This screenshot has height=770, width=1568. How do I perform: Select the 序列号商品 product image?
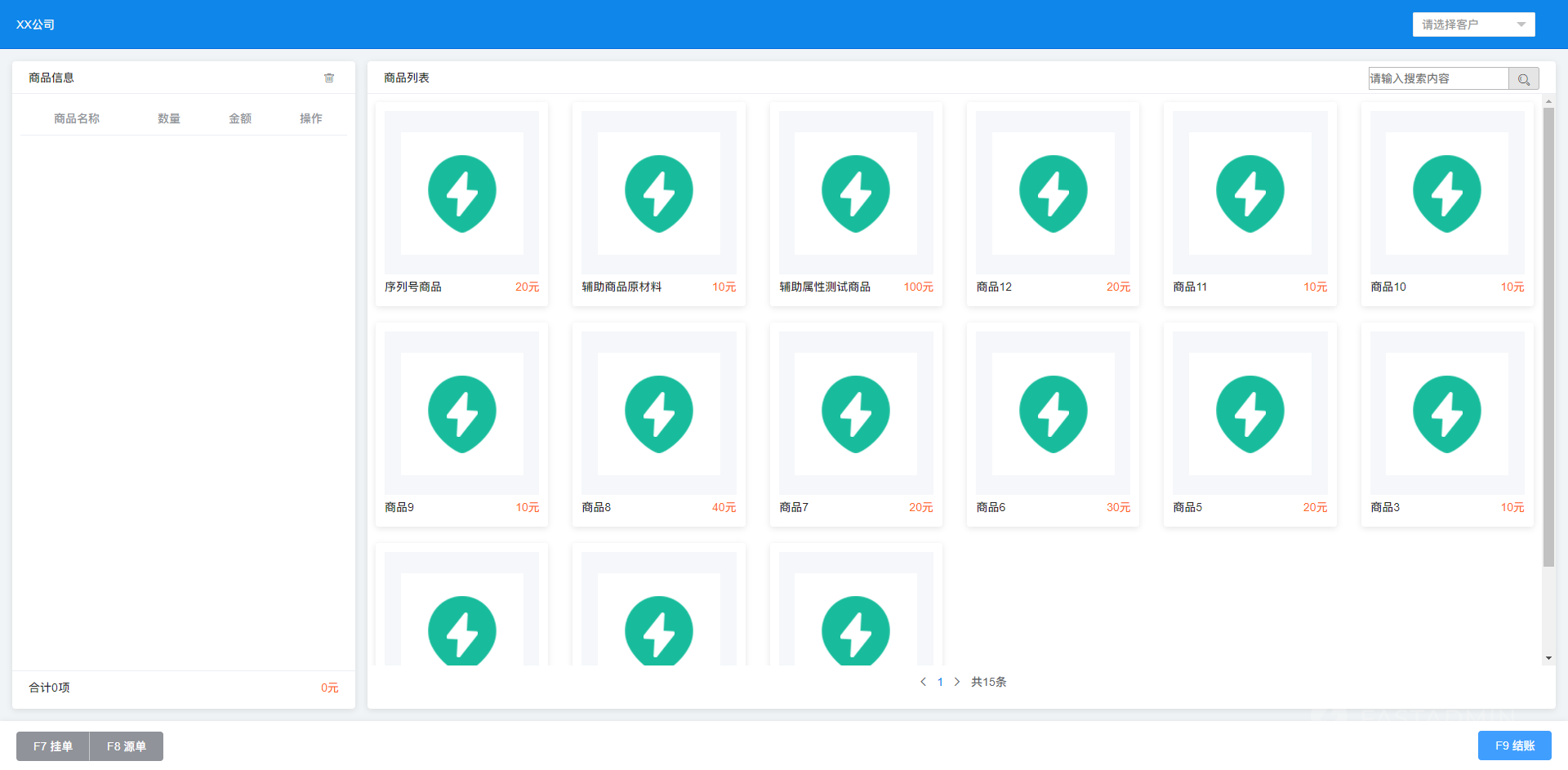pyautogui.click(x=461, y=194)
